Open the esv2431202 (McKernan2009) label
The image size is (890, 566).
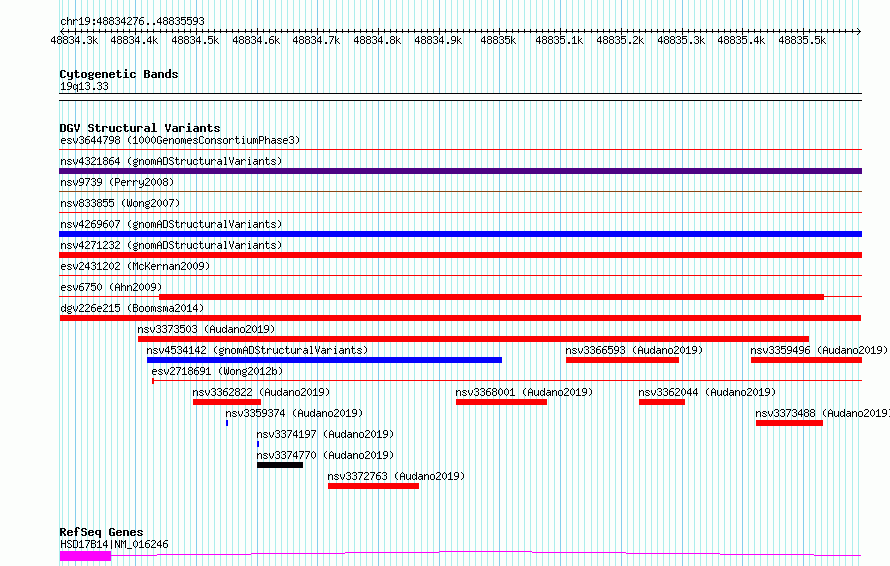point(135,266)
